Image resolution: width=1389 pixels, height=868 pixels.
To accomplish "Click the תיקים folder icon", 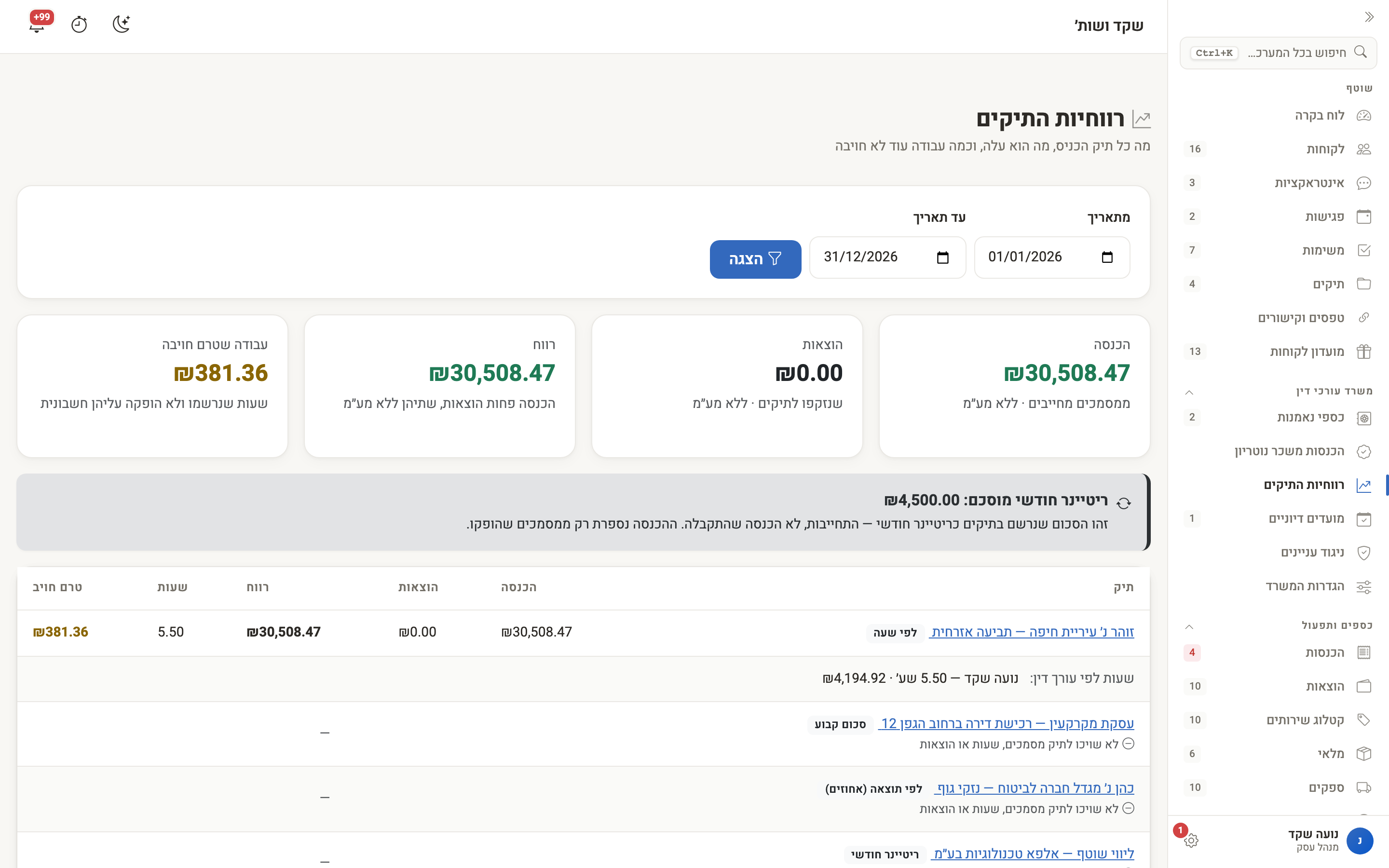I will [1364, 284].
